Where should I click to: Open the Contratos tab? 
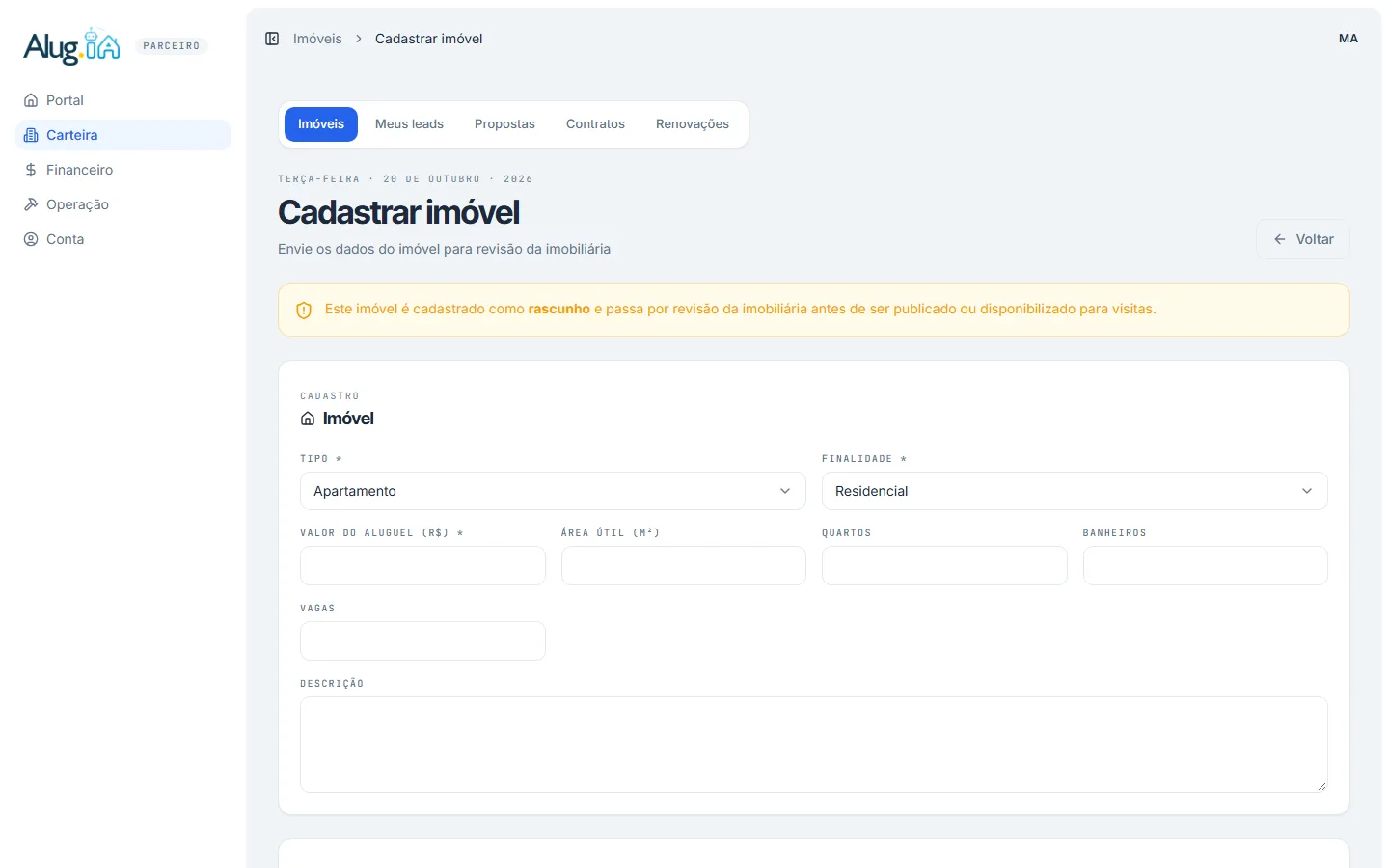[x=595, y=124]
